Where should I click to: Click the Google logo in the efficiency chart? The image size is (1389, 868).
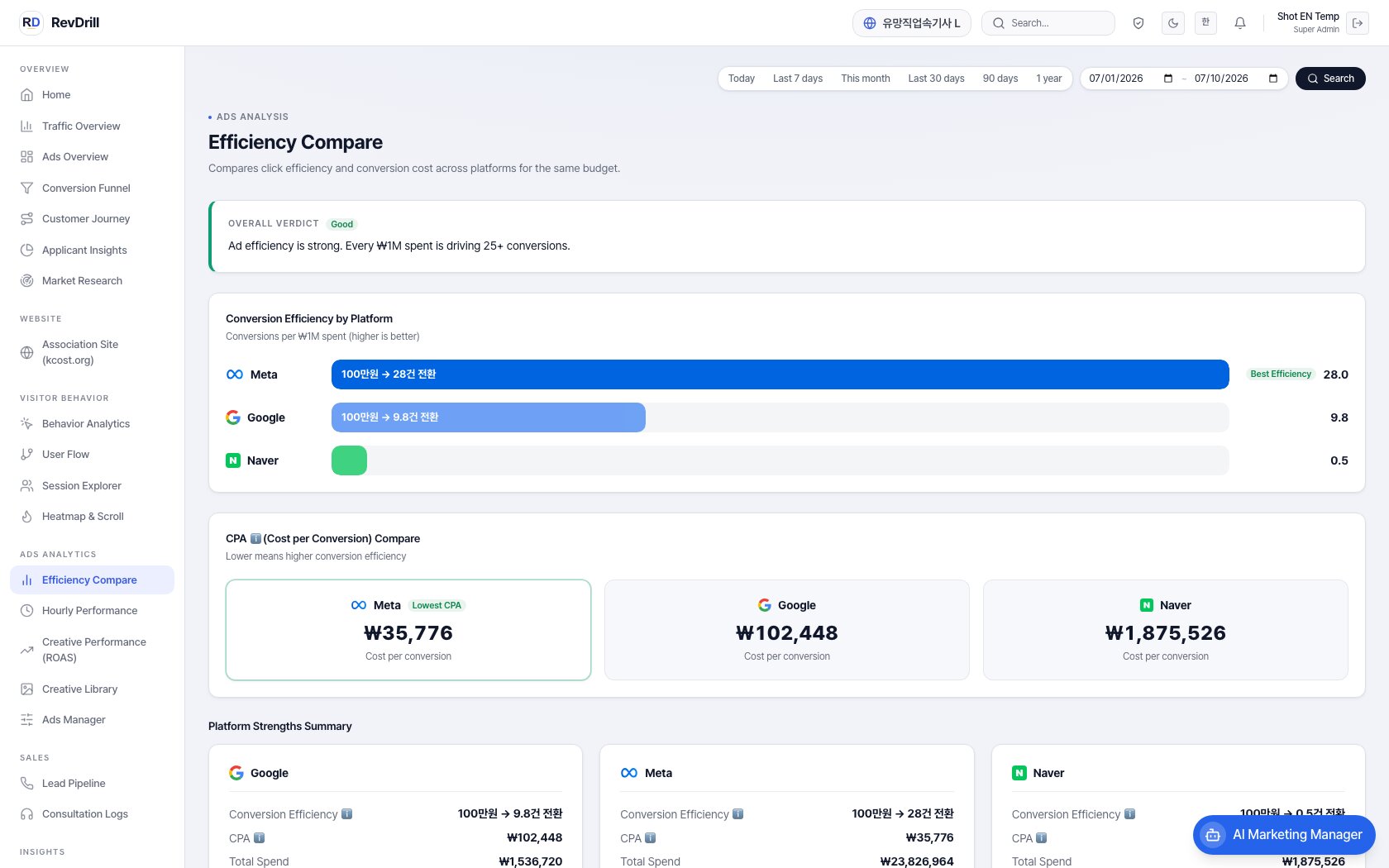(233, 417)
